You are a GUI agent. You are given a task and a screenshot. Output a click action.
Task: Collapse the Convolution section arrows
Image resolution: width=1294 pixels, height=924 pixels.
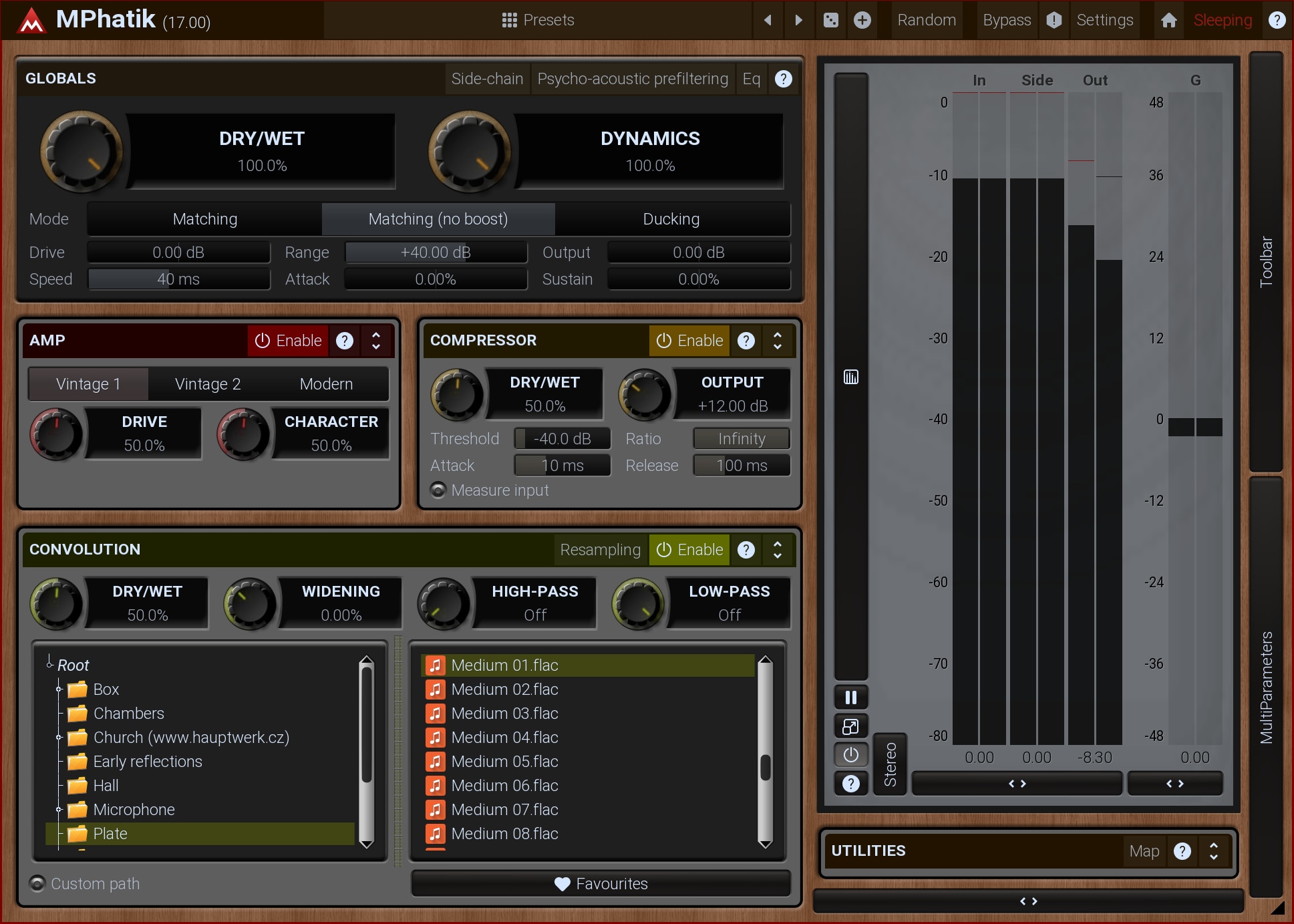[x=777, y=550]
